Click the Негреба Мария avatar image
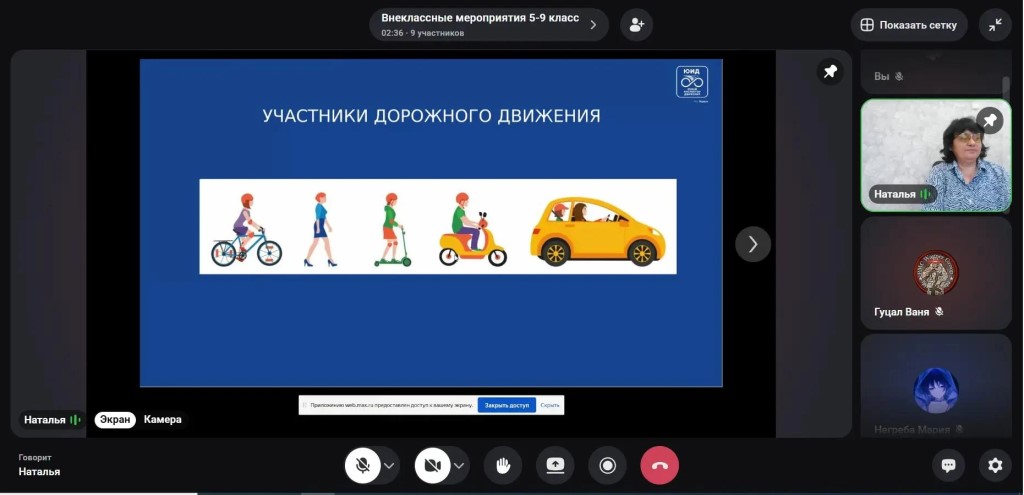 935,390
